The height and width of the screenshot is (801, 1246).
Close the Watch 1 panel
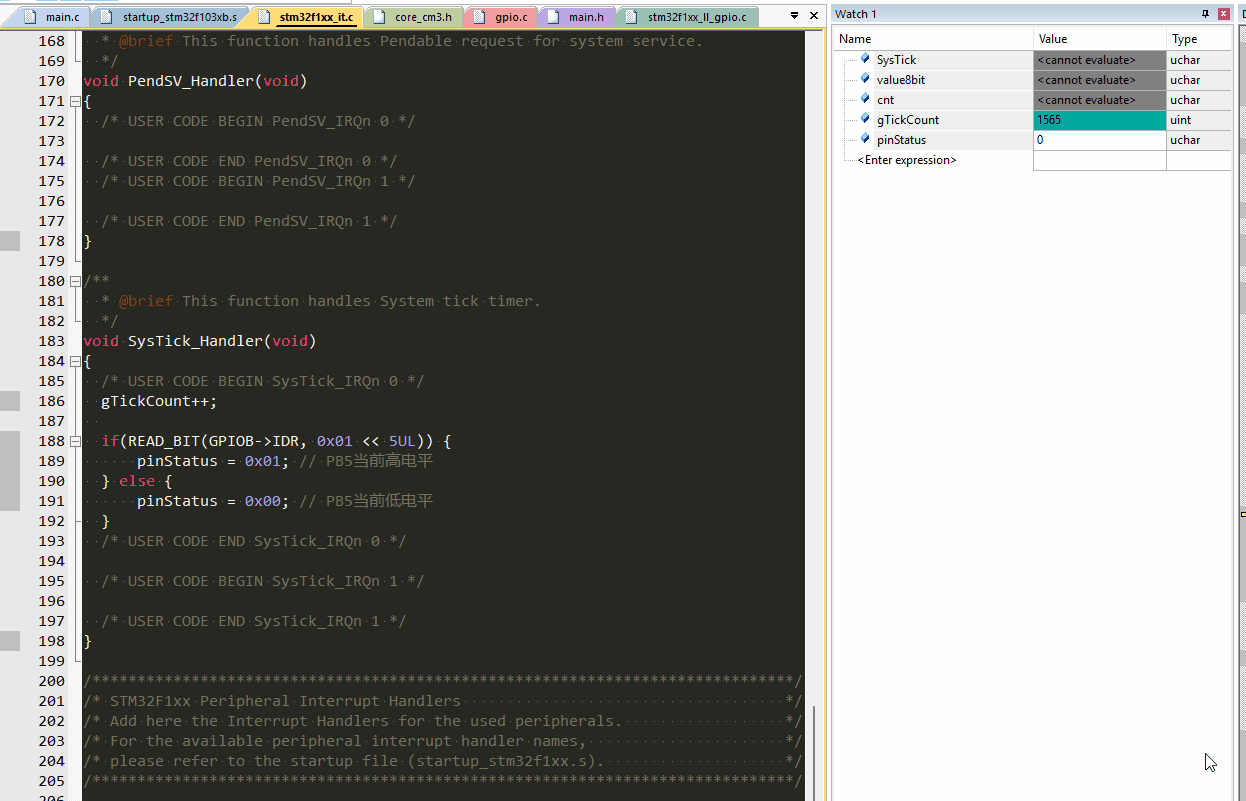tap(1222, 12)
